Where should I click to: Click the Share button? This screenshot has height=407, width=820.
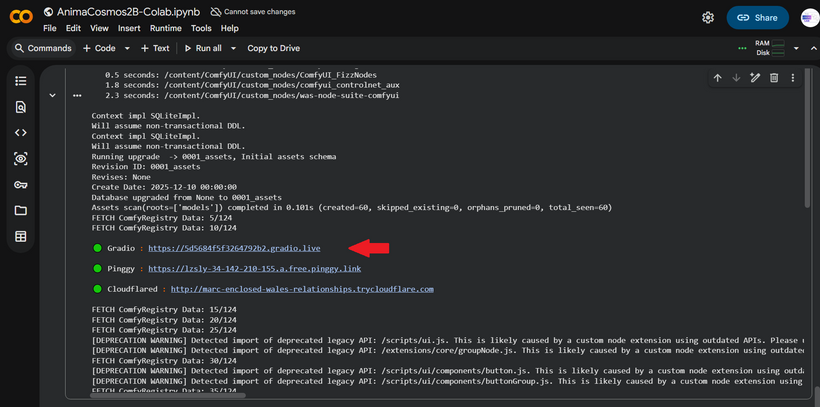tap(758, 18)
